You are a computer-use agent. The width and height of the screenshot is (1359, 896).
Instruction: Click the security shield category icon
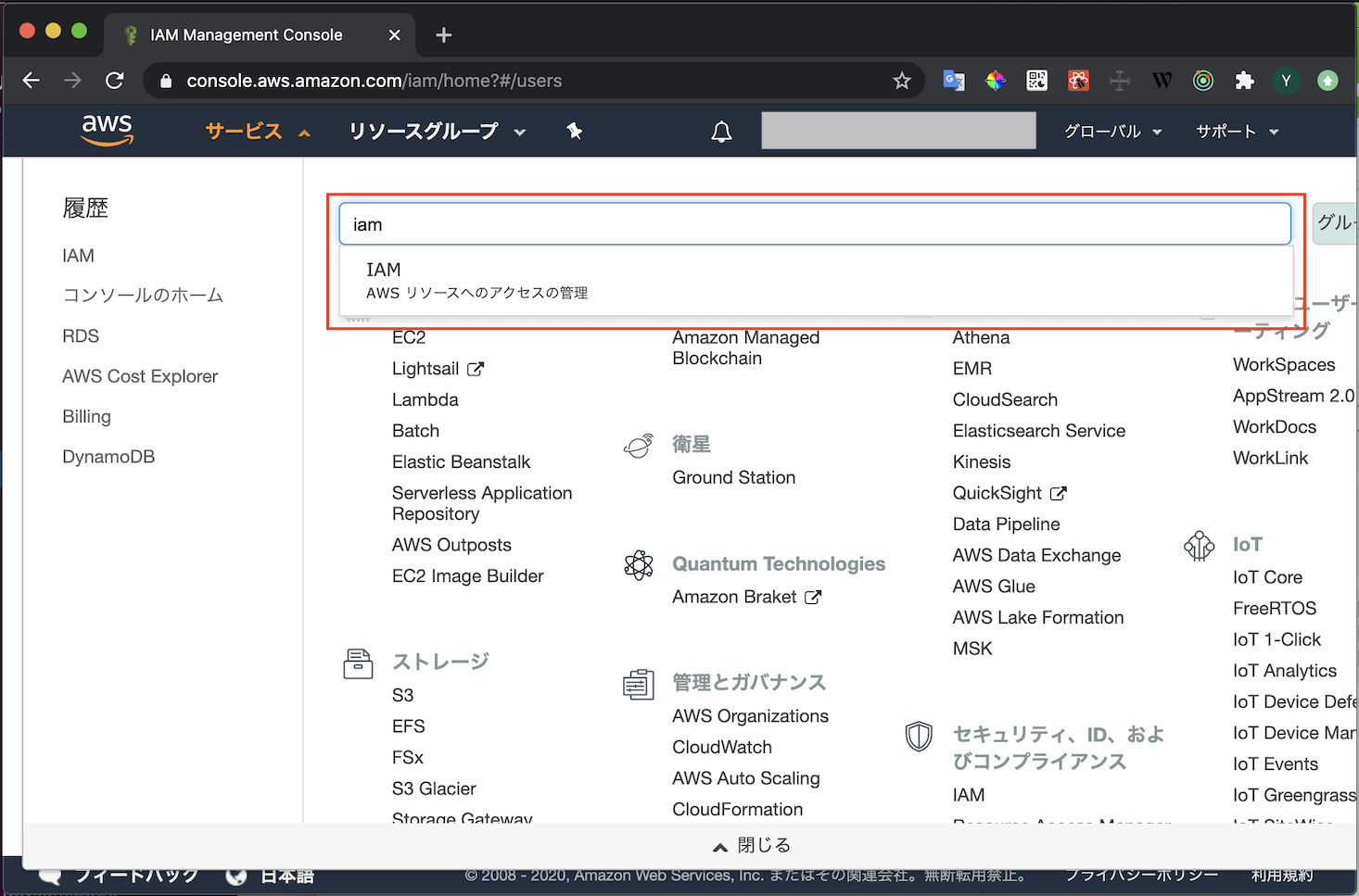coord(919,737)
